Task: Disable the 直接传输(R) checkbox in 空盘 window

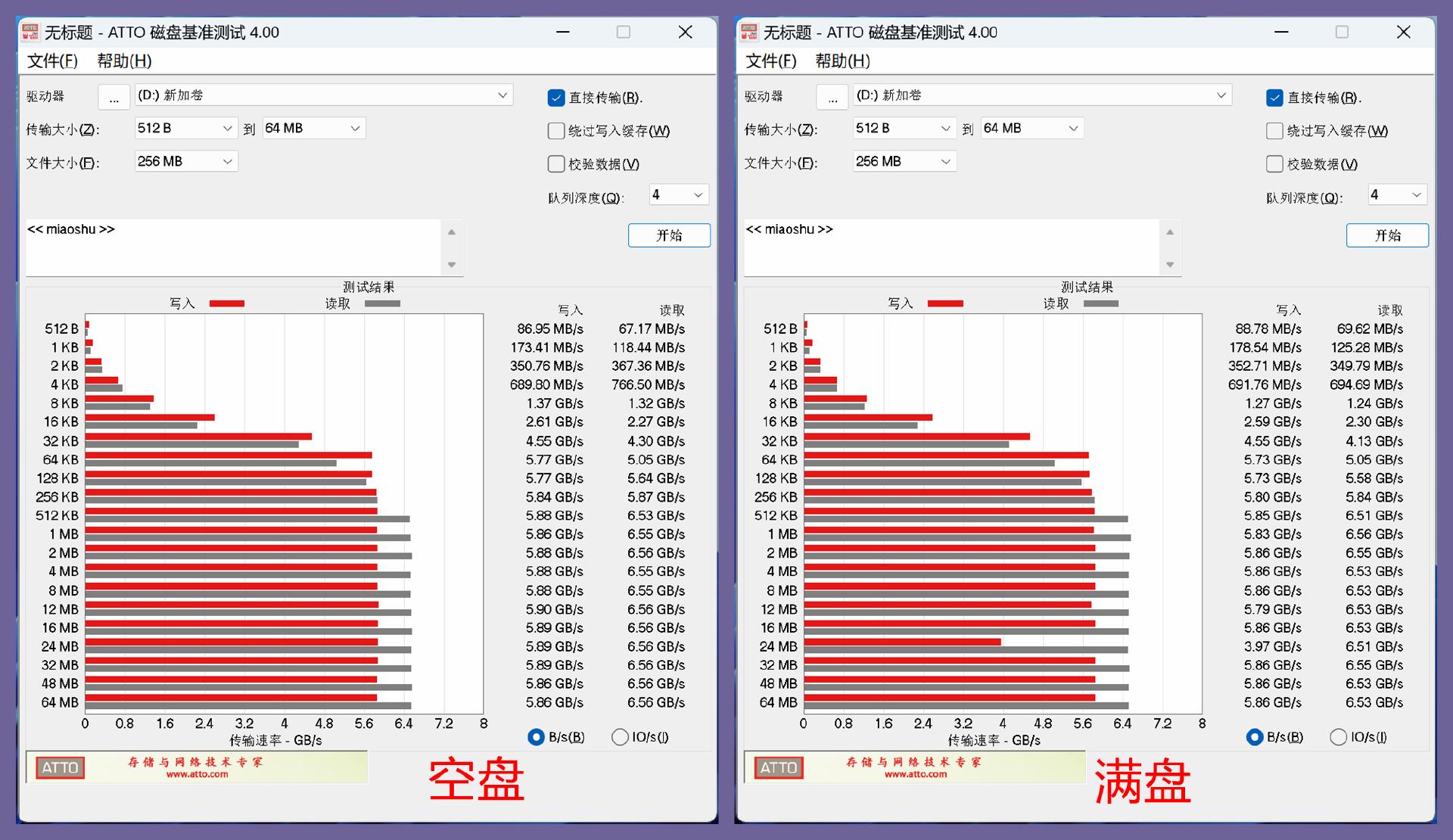Action: [x=556, y=97]
